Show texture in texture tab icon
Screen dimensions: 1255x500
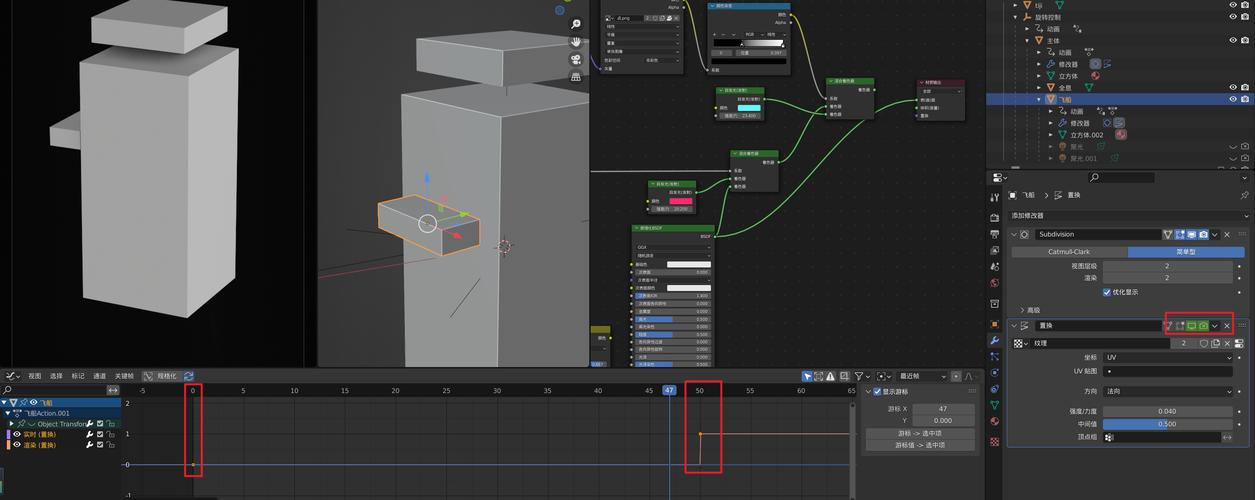pyautogui.click(x=1239, y=343)
